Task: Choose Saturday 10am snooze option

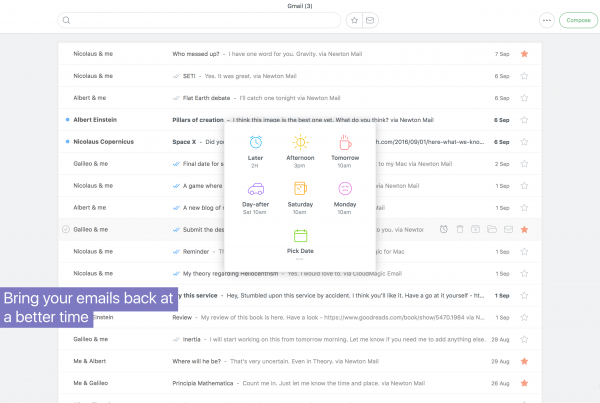Action: 300,198
